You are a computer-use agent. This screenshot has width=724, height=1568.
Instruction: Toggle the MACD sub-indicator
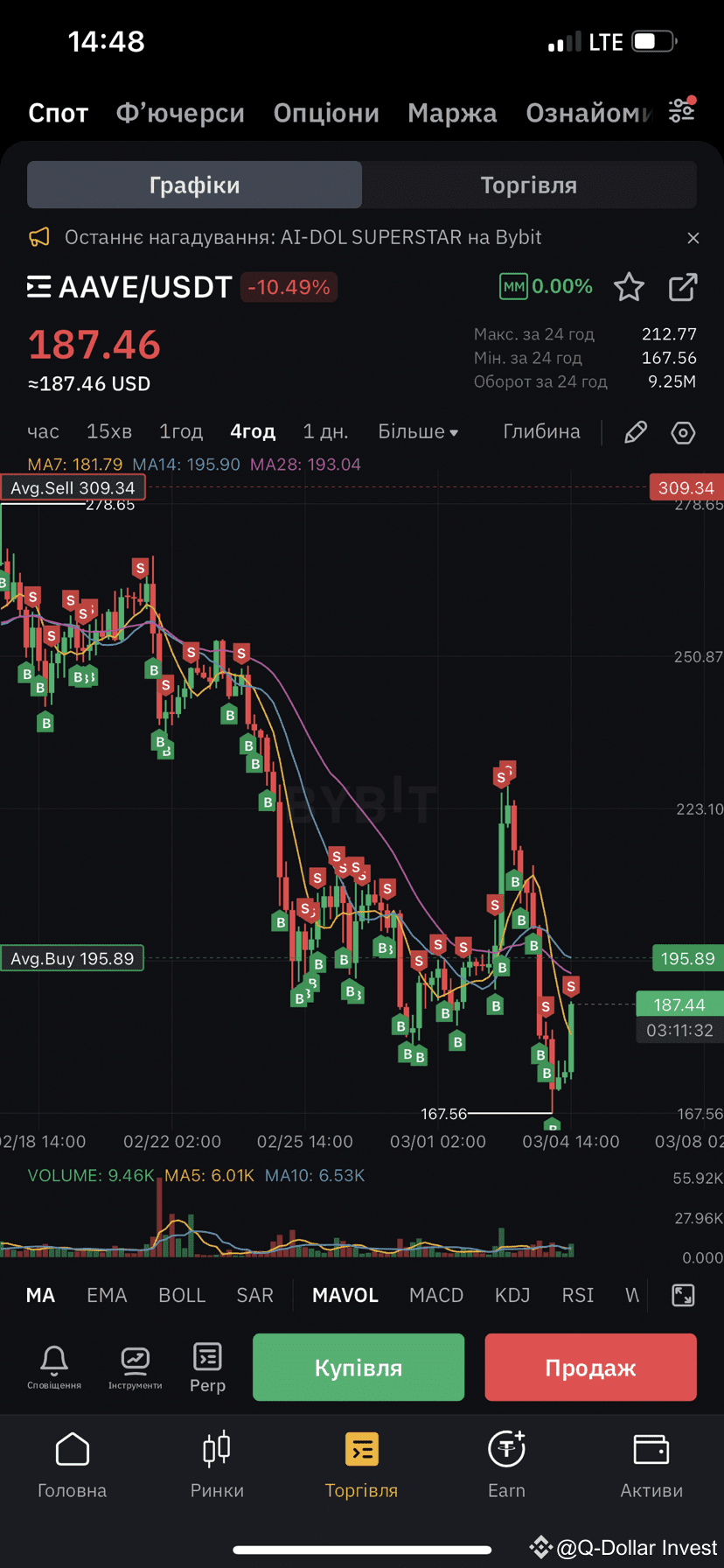436,1295
